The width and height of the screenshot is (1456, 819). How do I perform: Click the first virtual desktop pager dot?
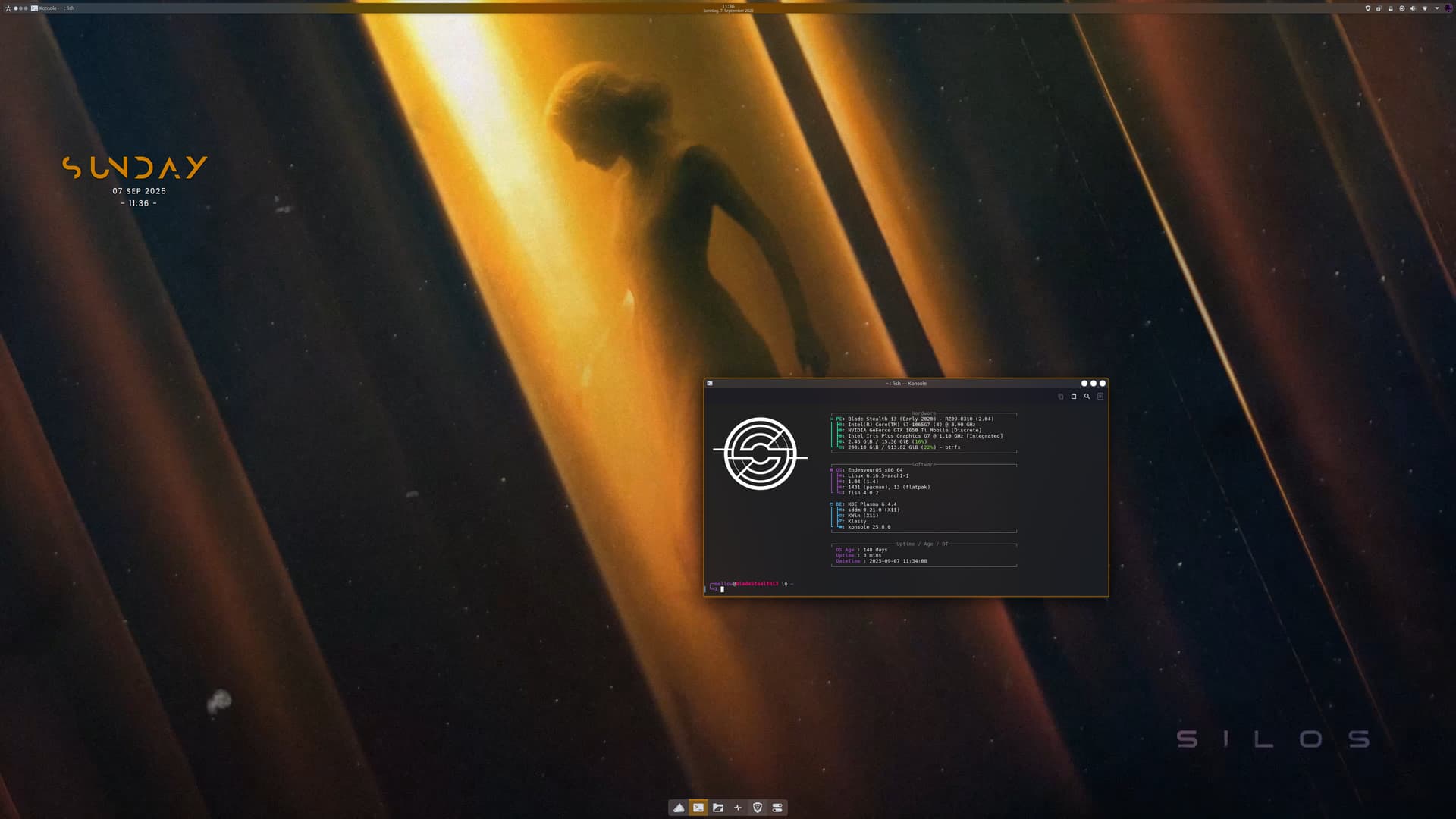pyautogui.click(x=16, y=8)
